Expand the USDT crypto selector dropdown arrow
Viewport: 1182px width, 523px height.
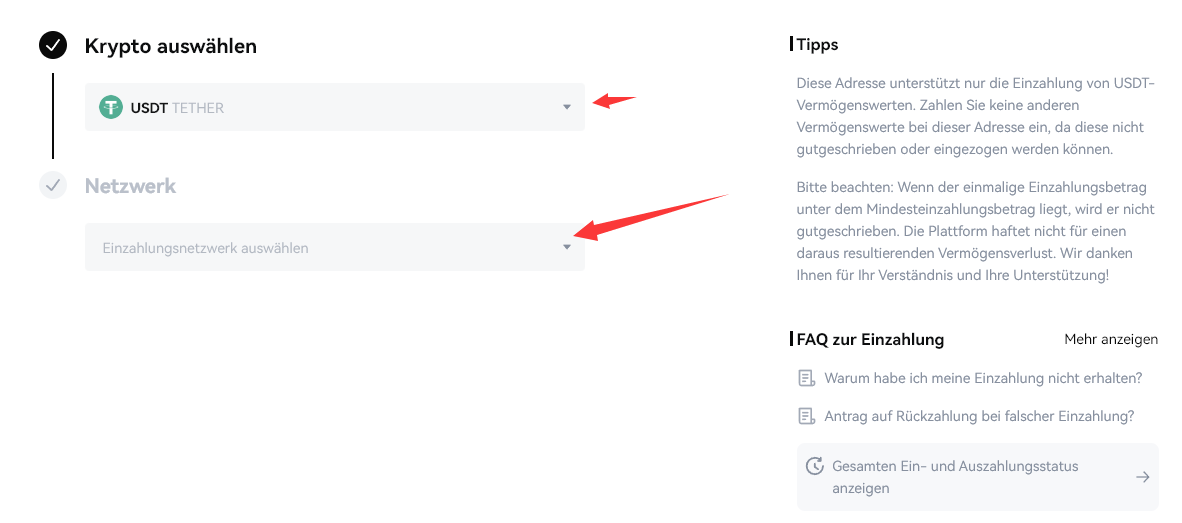(567, 107)
